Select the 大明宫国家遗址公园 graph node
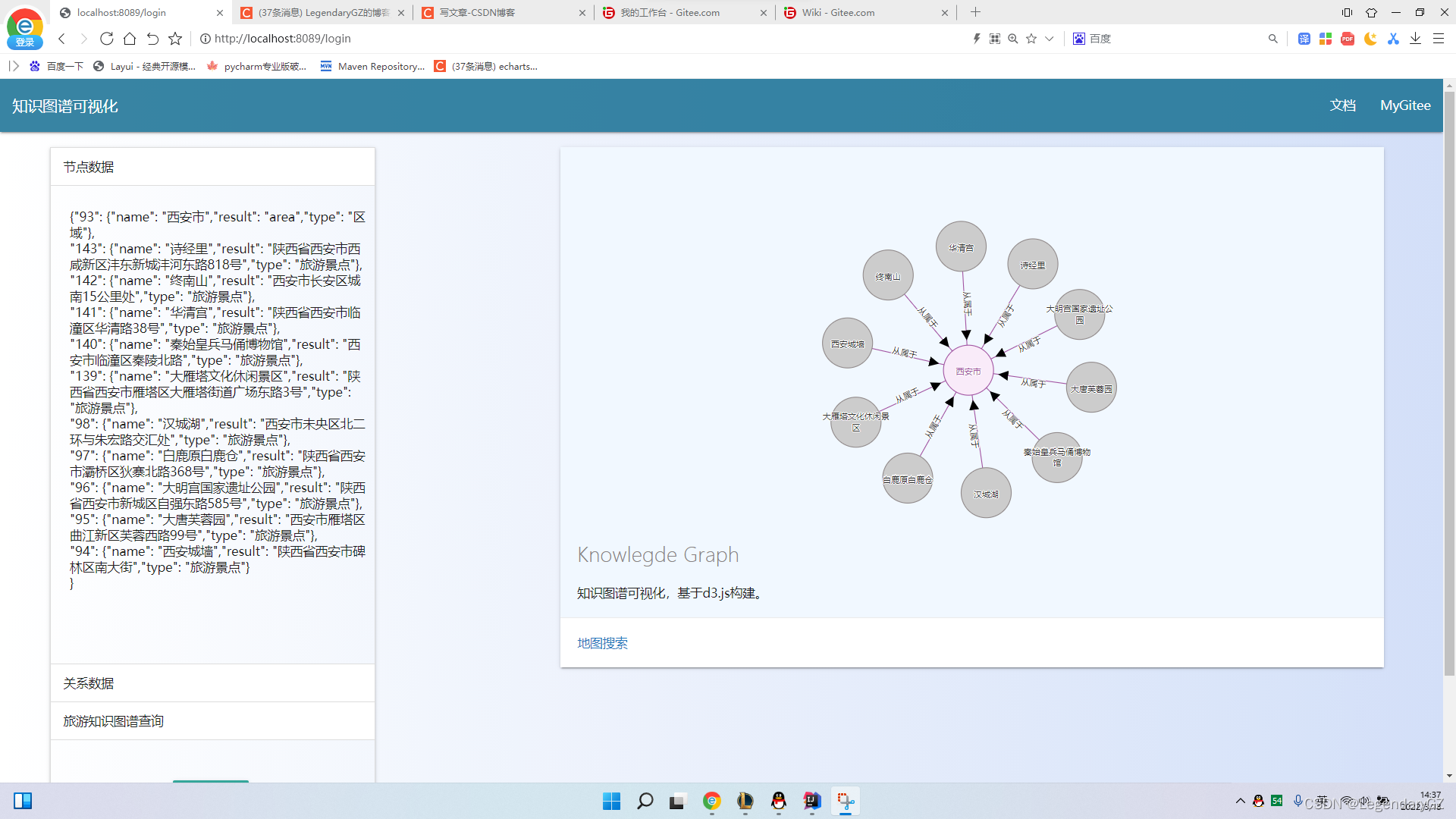The height and width of the screenshot is (819, 1456). tap(1079, 315)
